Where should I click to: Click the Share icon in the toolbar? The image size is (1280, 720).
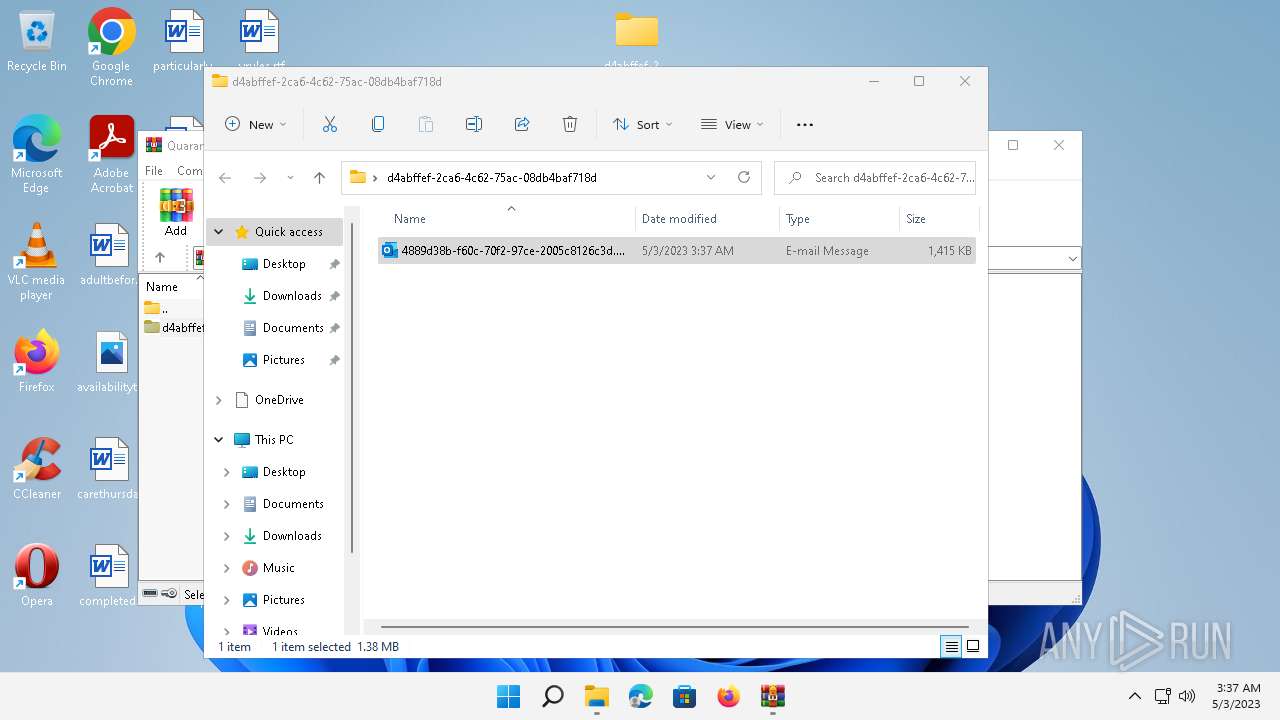[522, 124]
